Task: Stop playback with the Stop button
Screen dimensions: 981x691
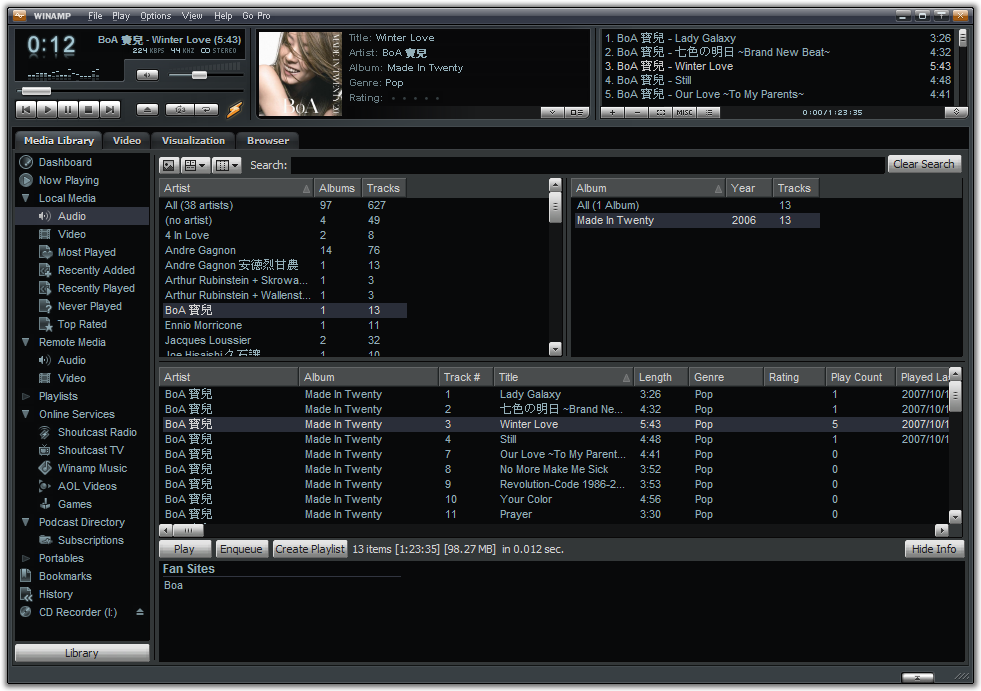Action: click(89, 110)
